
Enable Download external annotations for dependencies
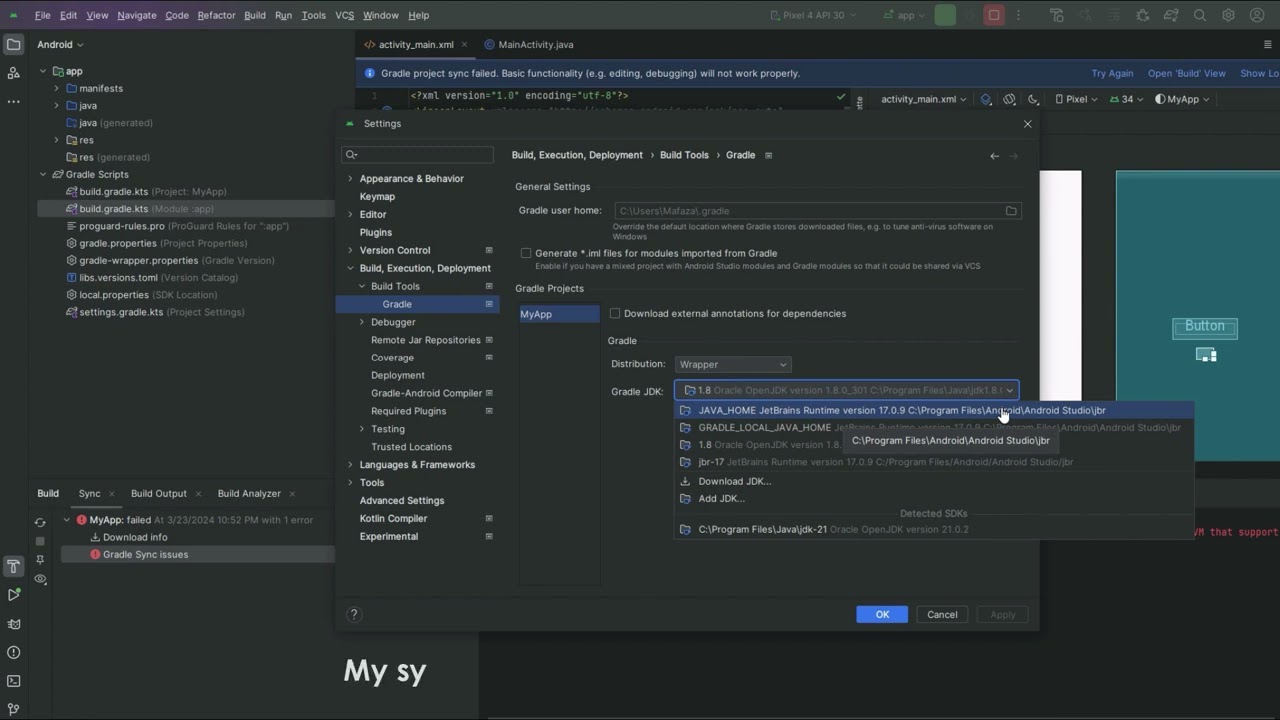coord(615,313)
